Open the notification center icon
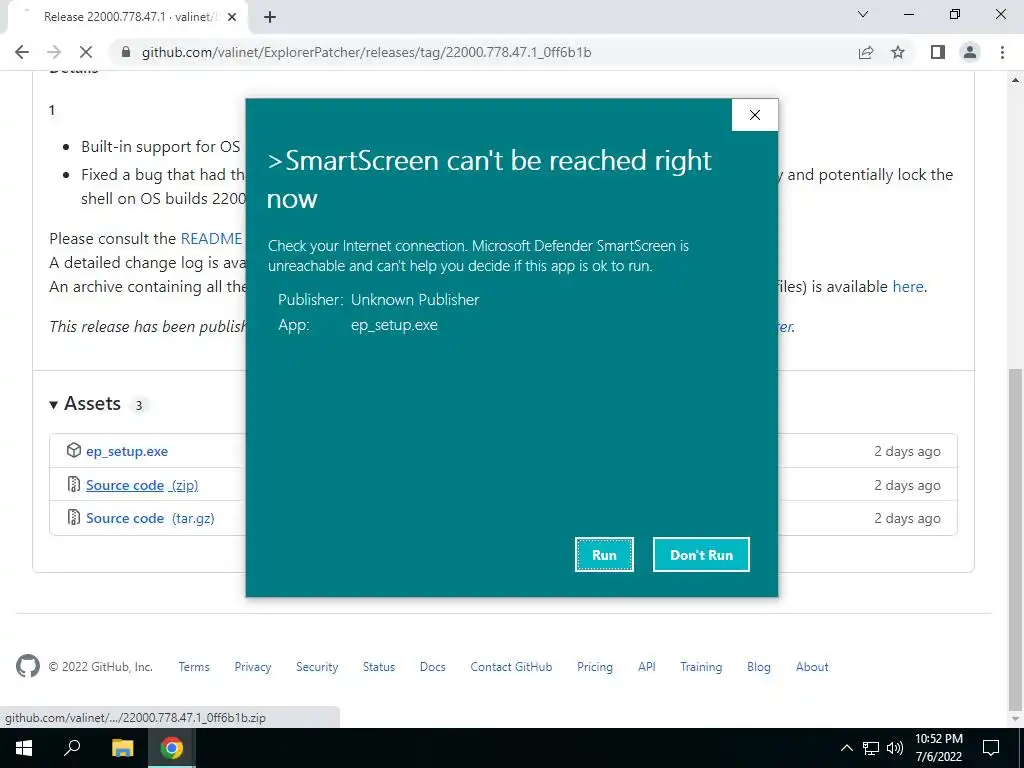This screenshot has width=1024, height=768. click(x=991, y=748)
